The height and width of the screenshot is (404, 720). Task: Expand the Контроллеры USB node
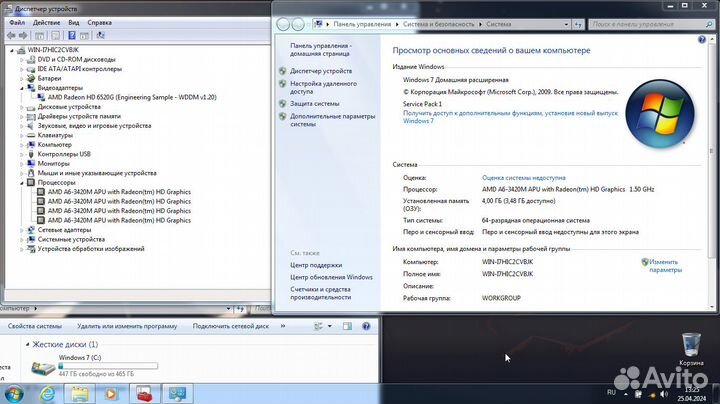21,154
